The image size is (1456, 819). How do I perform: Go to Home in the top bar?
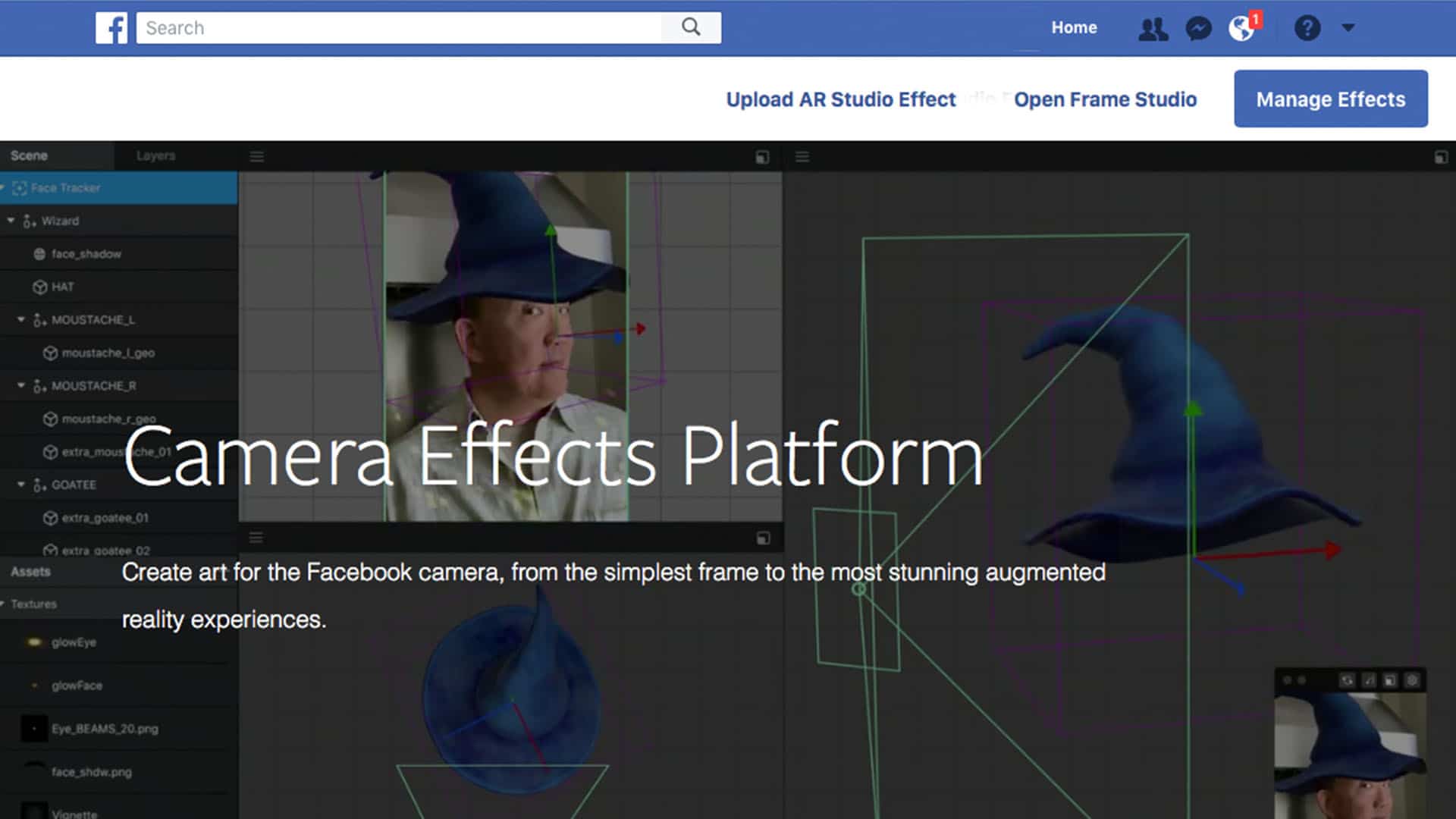coord(1074,27)
